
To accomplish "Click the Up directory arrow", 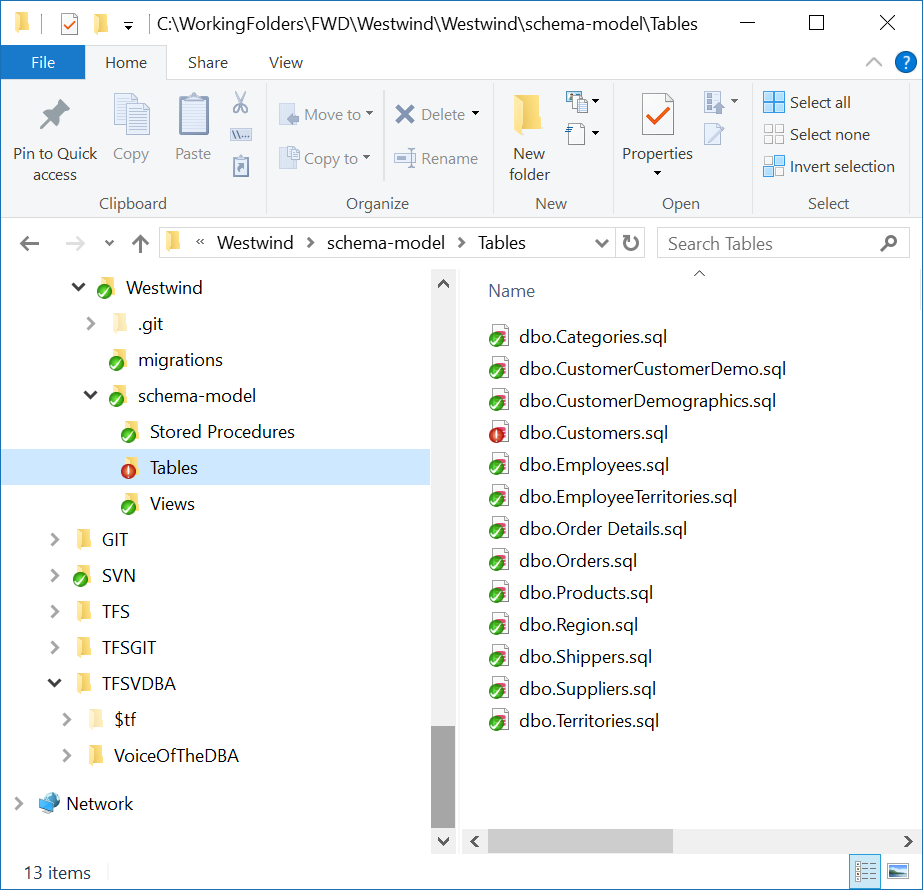I will [x=141, y=243].
